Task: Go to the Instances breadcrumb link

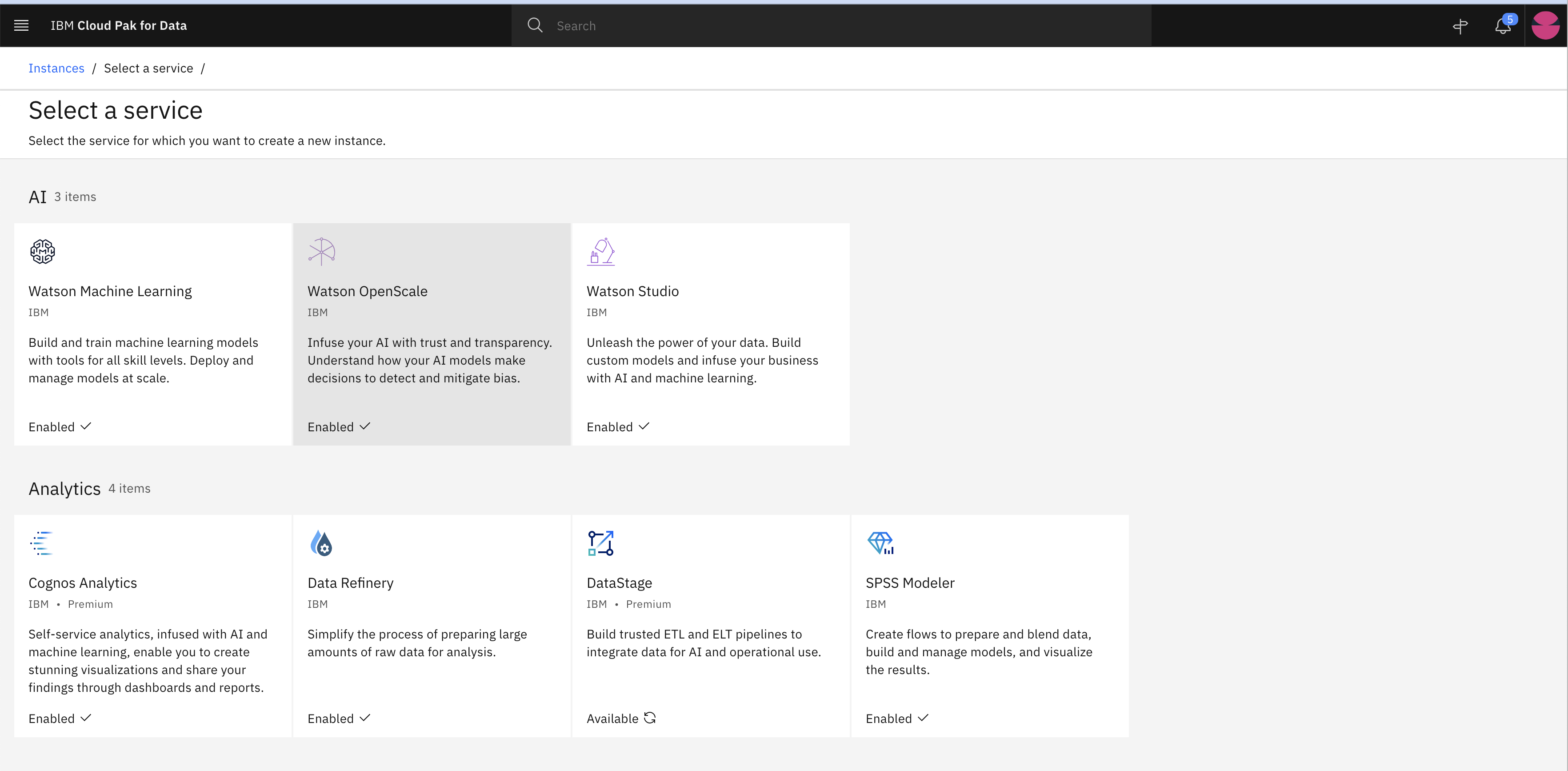Action: (56, 68)
